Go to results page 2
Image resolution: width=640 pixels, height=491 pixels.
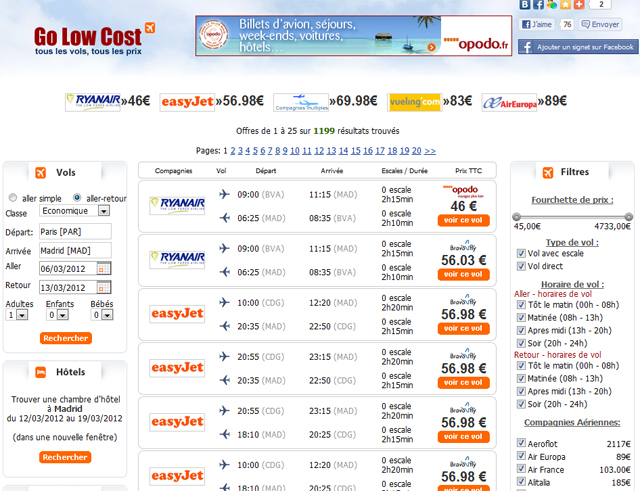(233, 151)
